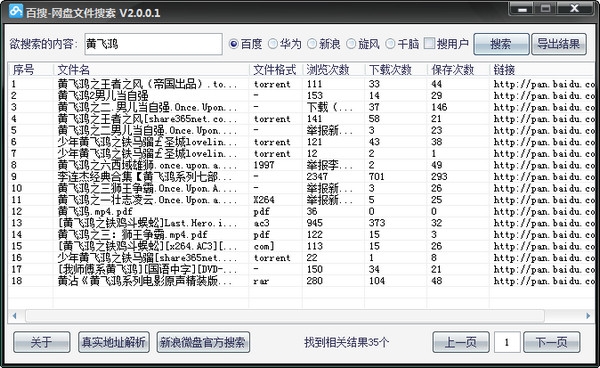Viewport: 600px width, 368px height.
Task: Select row 李连杰经典合集【黄飞鸿系列七部
Action: click(302, 177)
